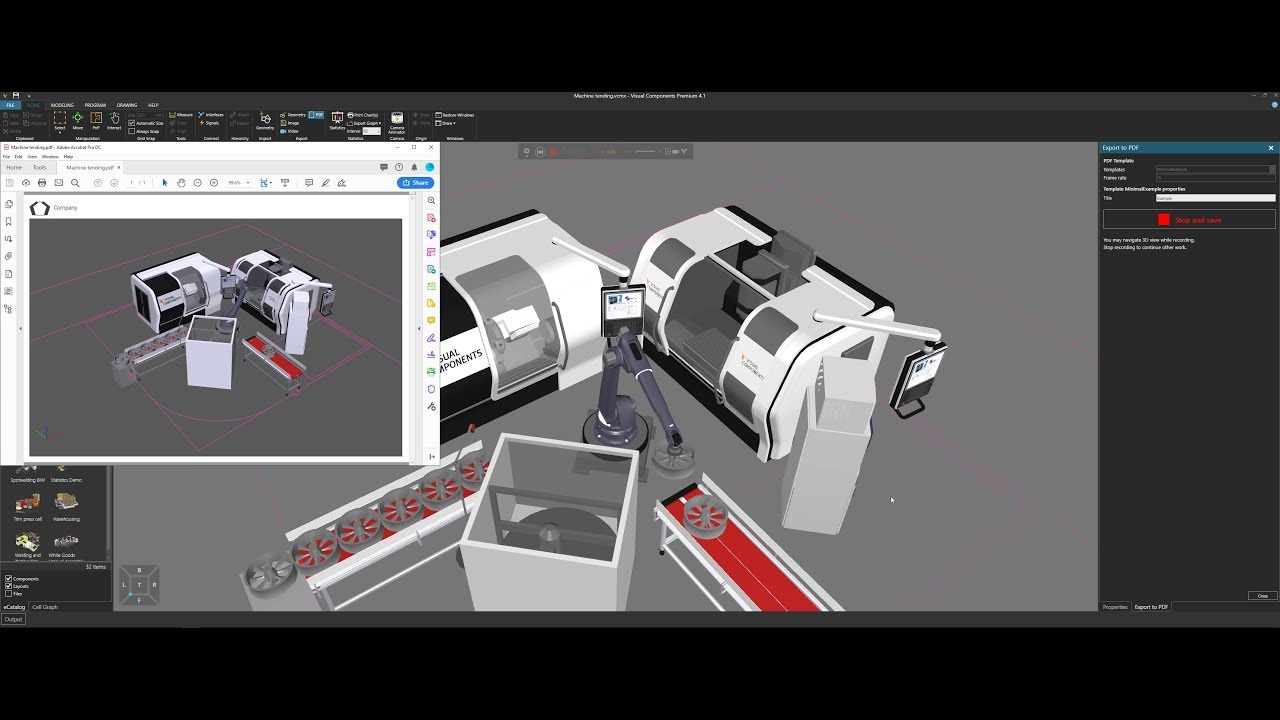View Acrobat notifications bell

pos(414,167)
